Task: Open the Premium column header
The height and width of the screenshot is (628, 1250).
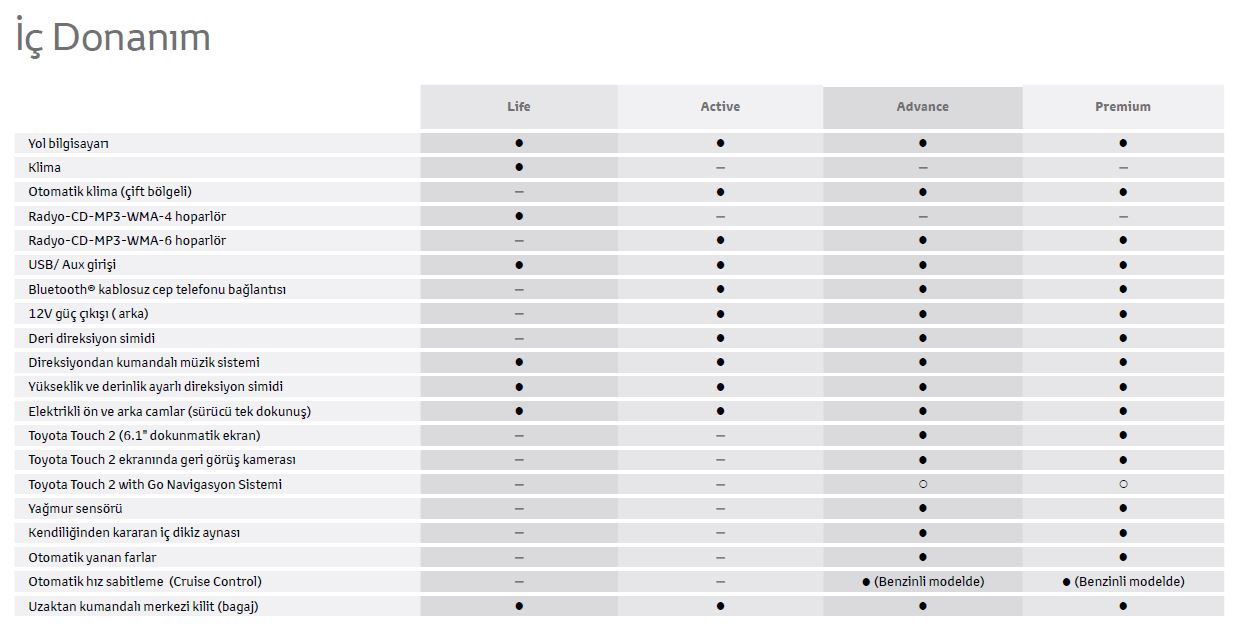Action: pyautogui.click(x=1122, y=107)
